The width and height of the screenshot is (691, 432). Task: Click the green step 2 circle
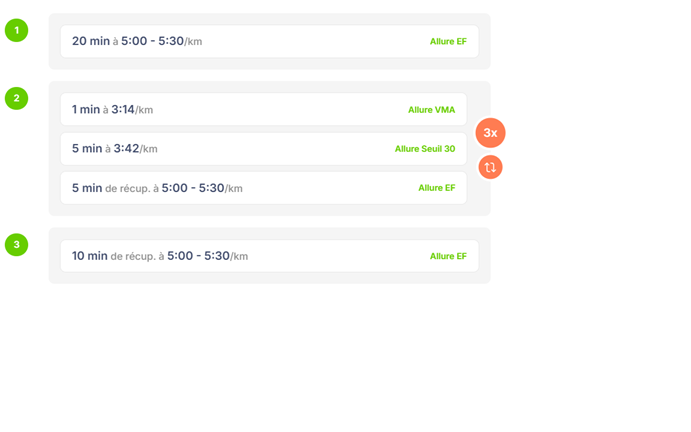point(16,98)
